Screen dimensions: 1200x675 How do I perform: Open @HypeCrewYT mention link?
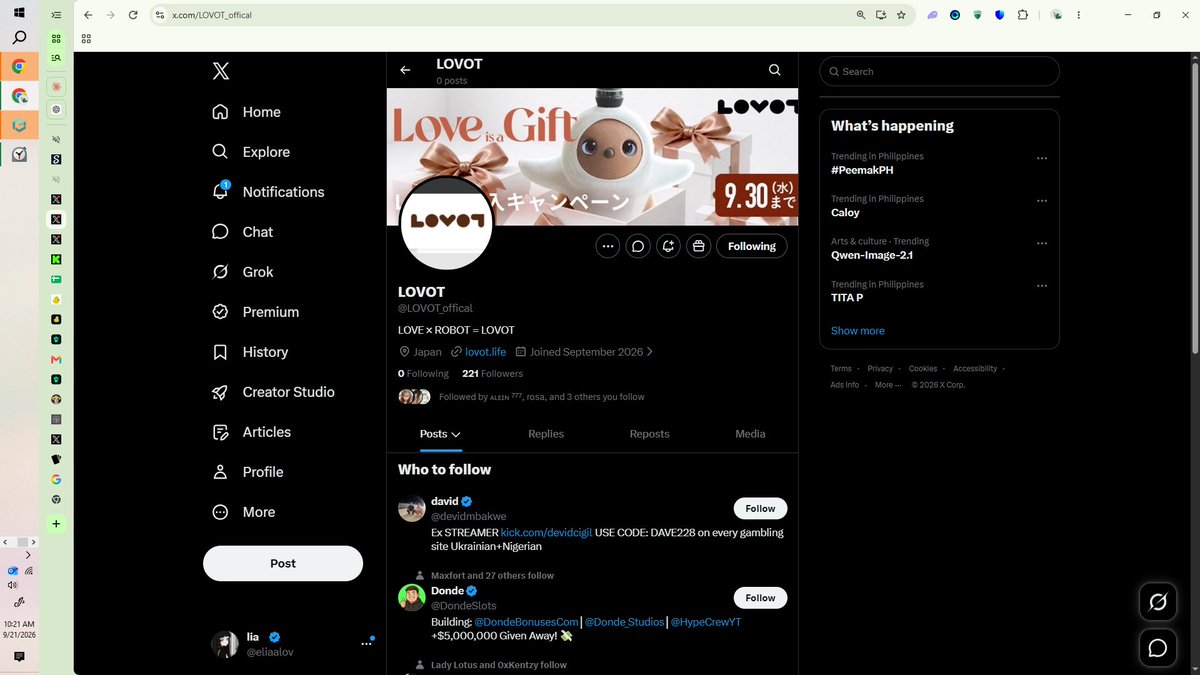click(x=706, y=622)
